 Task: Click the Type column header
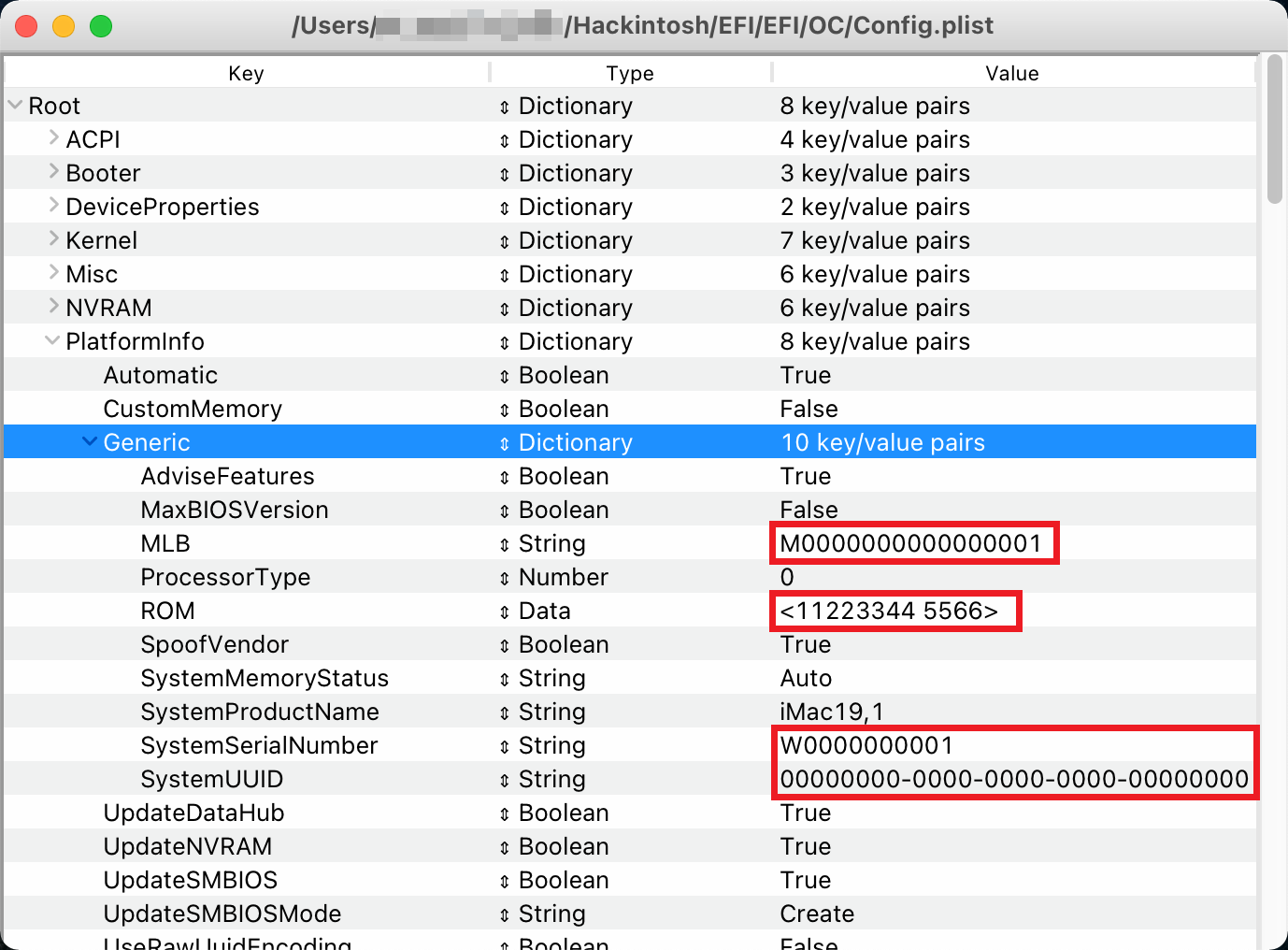(x=629, y=73)
